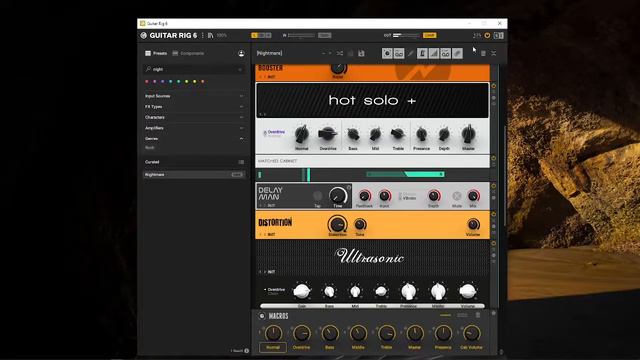Screen dimensions: 640x360
Task: Save preset with the floppy disk icon
Action: (x=361, y=53)
